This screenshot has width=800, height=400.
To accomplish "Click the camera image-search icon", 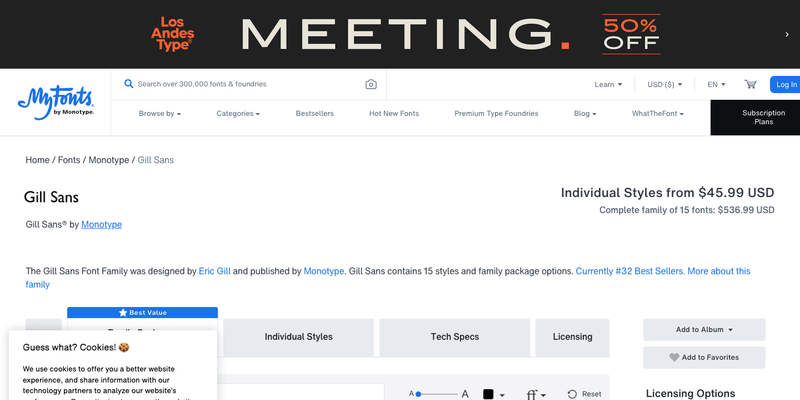I will click(x=371, y=85).
